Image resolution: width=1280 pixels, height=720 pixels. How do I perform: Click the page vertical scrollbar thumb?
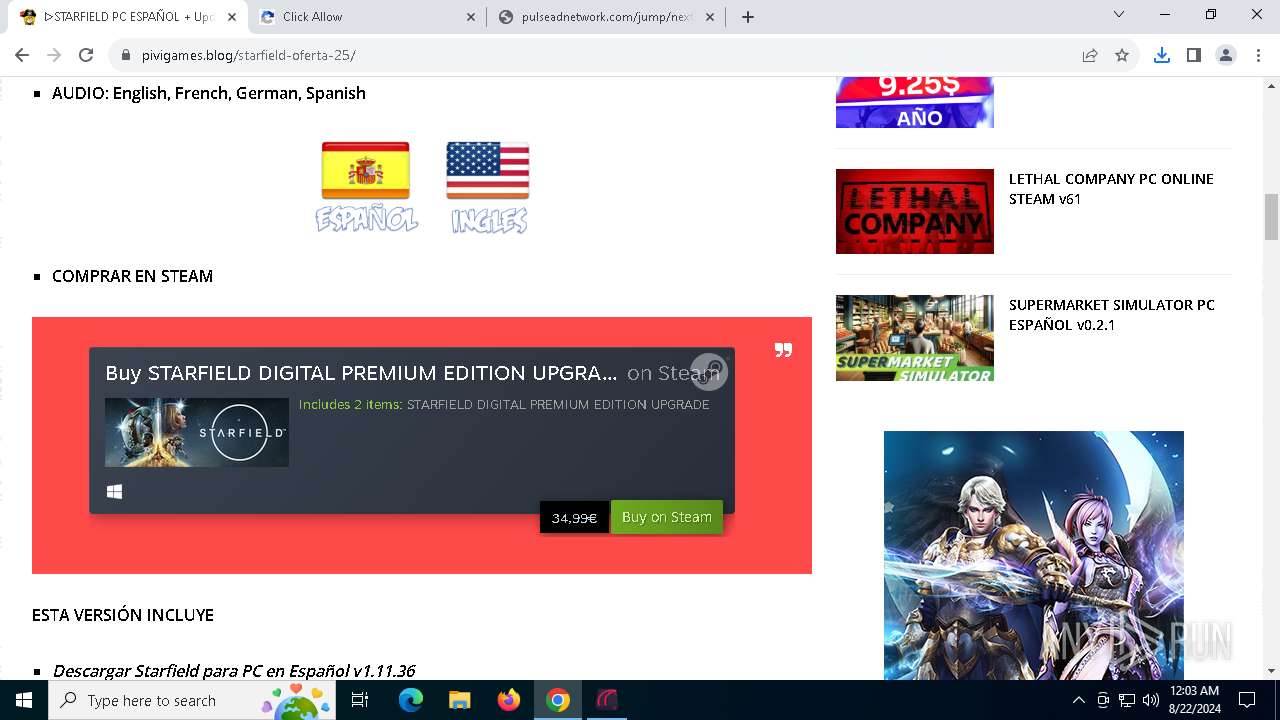(x=1271, y=217)
